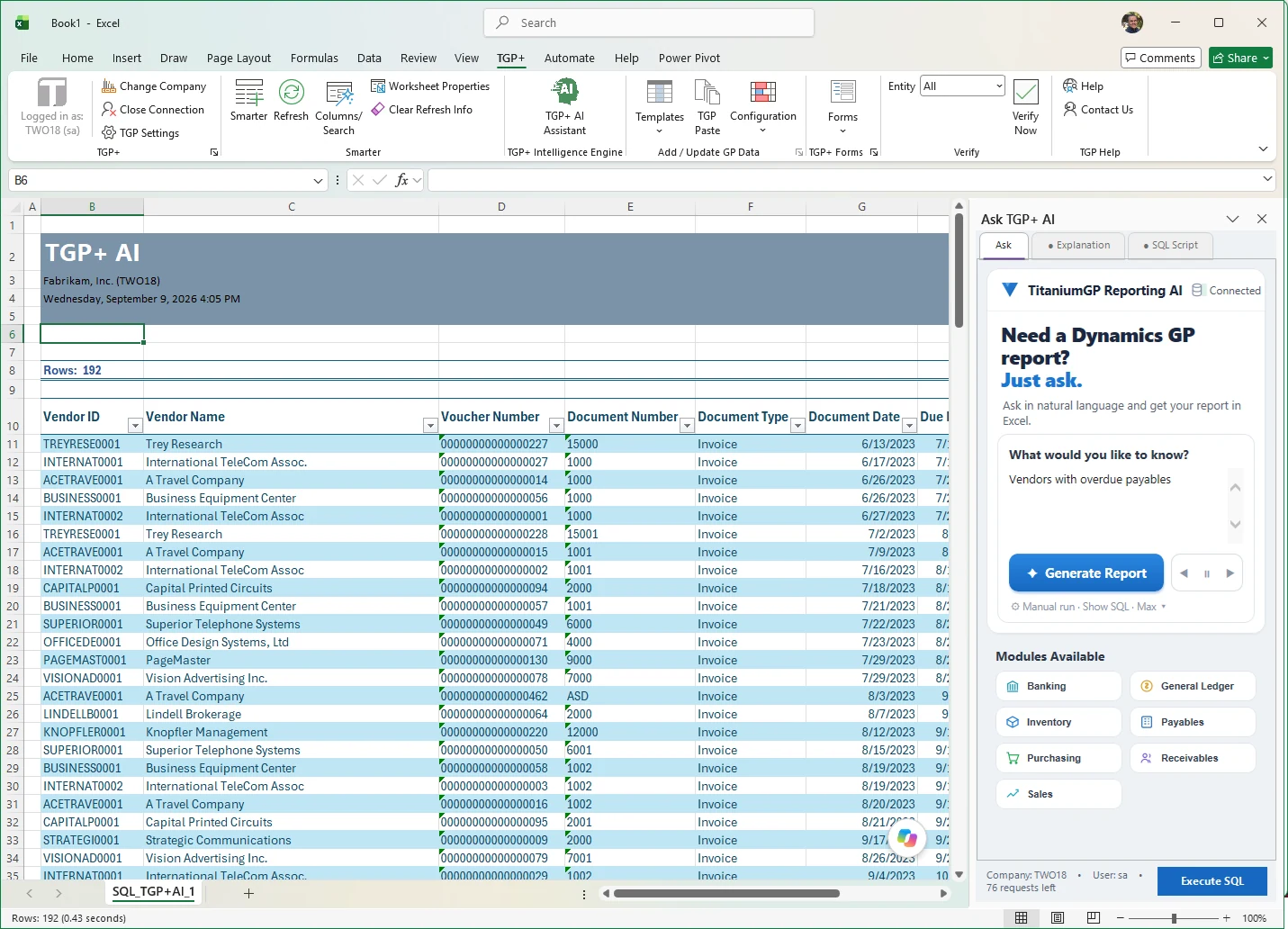
Task: Collapse the ribbon with chevron
Action: tap(1263, 149)
